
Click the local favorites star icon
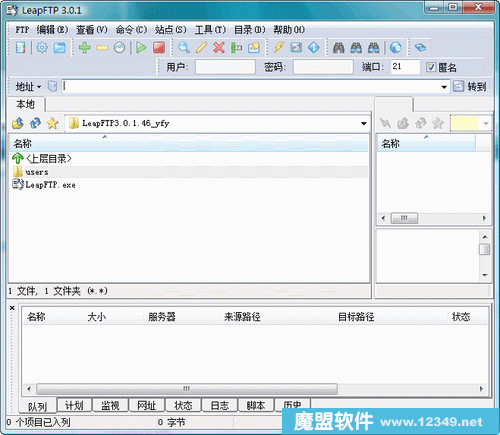[52, 123]
